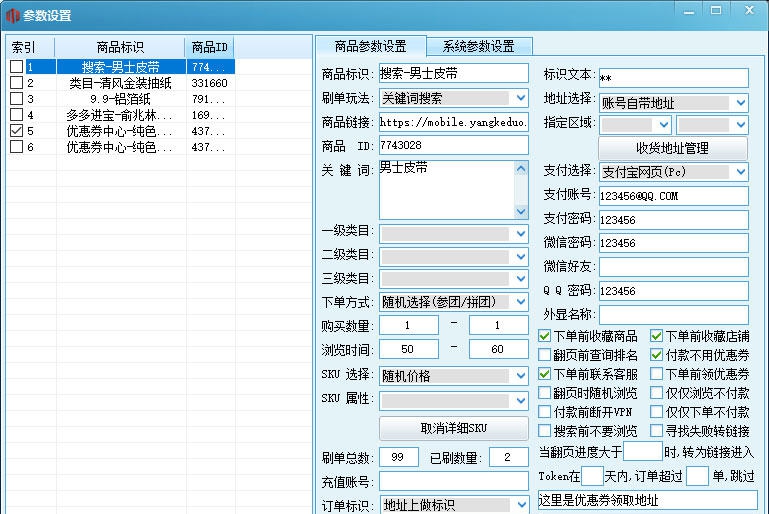The width and height of the screenshot is (769, 514).
Task: Click the 支付账号 text field
Action: pos(672,196)
